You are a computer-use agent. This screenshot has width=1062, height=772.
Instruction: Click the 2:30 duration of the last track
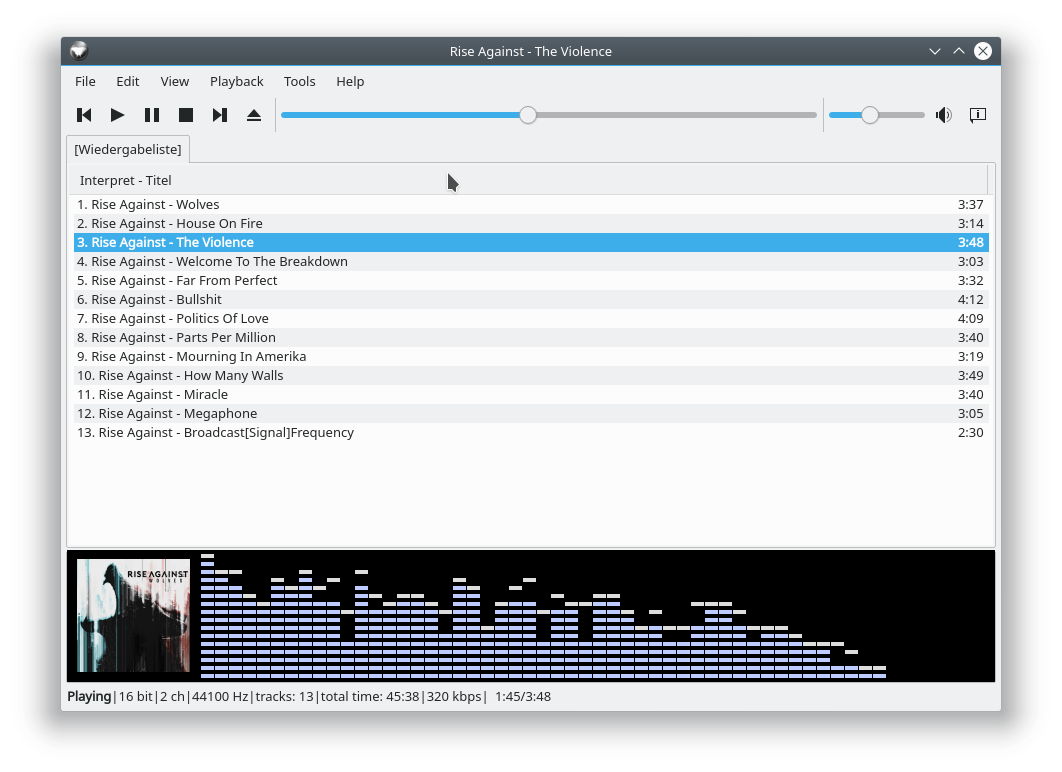click(971, 432)
